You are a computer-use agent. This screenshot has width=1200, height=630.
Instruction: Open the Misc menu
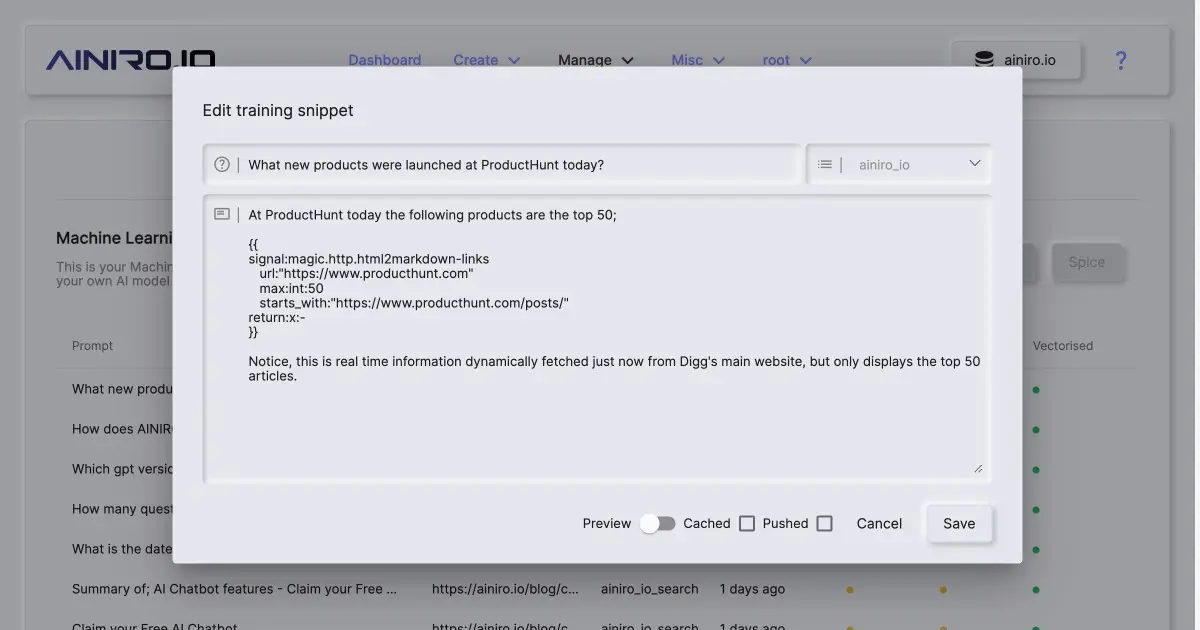click(698, 60)
